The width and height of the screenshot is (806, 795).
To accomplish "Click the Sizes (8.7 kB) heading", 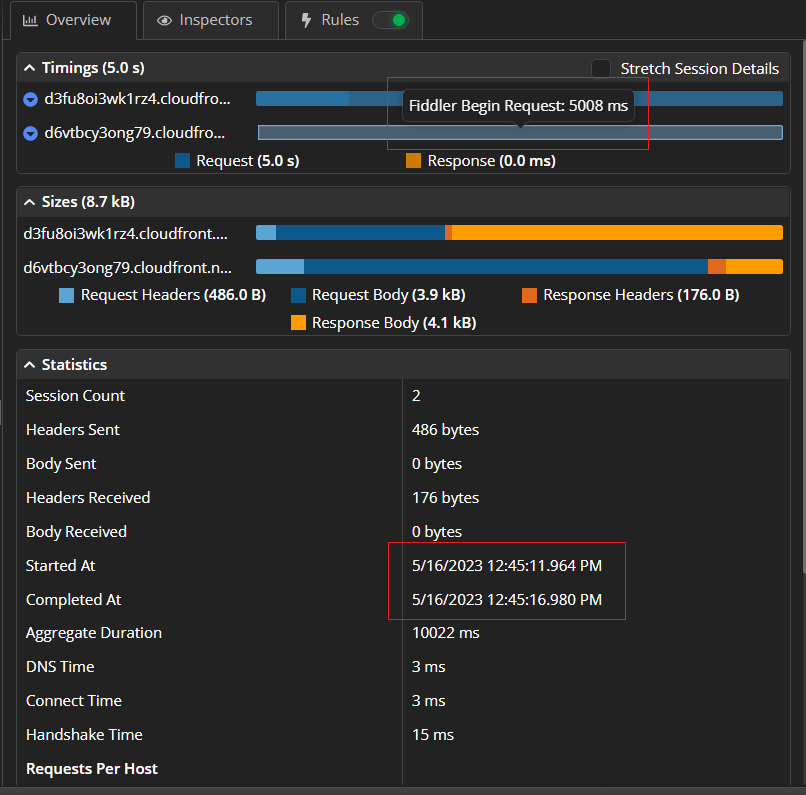I will pos(88,202).
